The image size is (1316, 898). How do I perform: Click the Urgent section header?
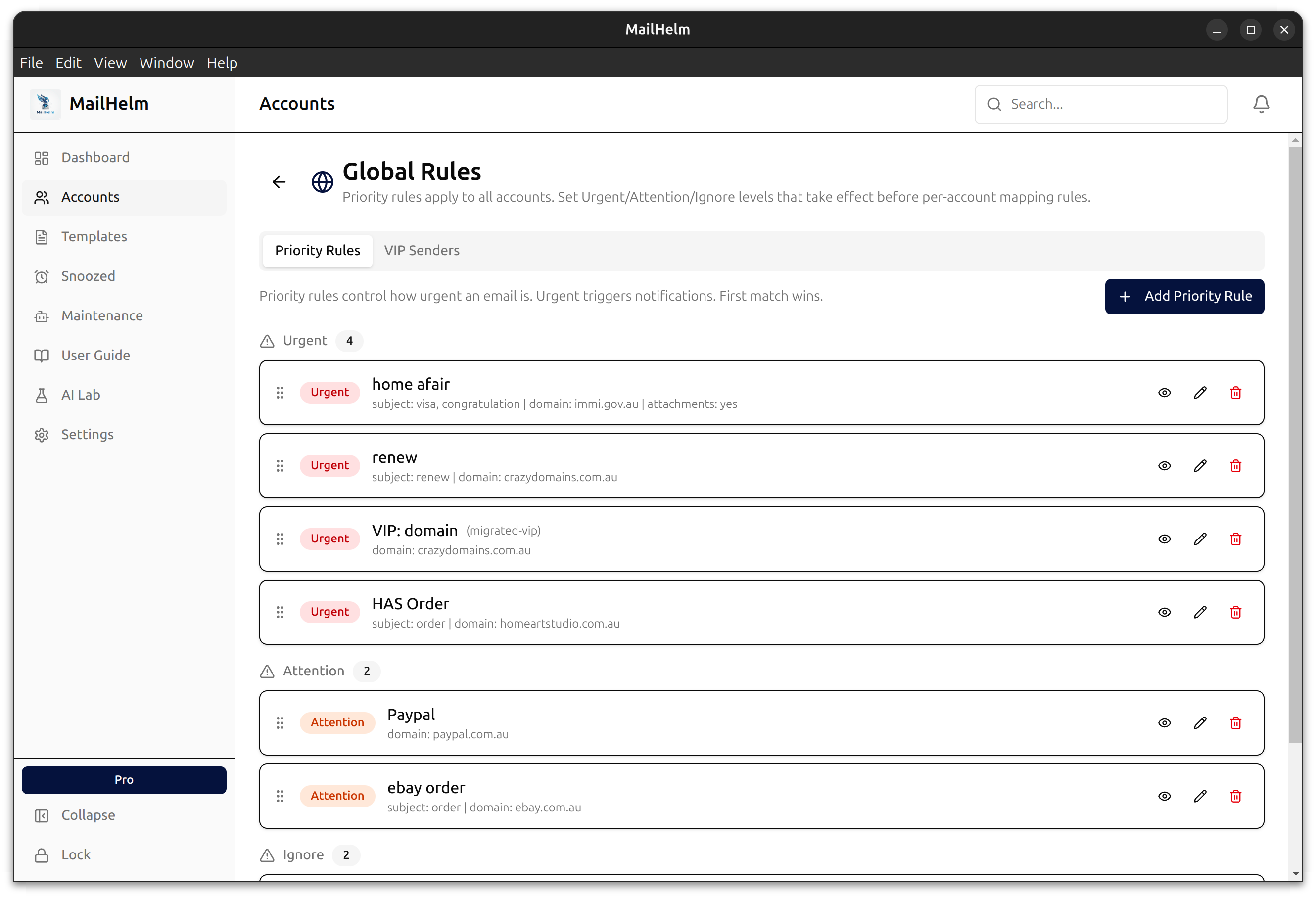pyautogui.click(x=305, y=341)
